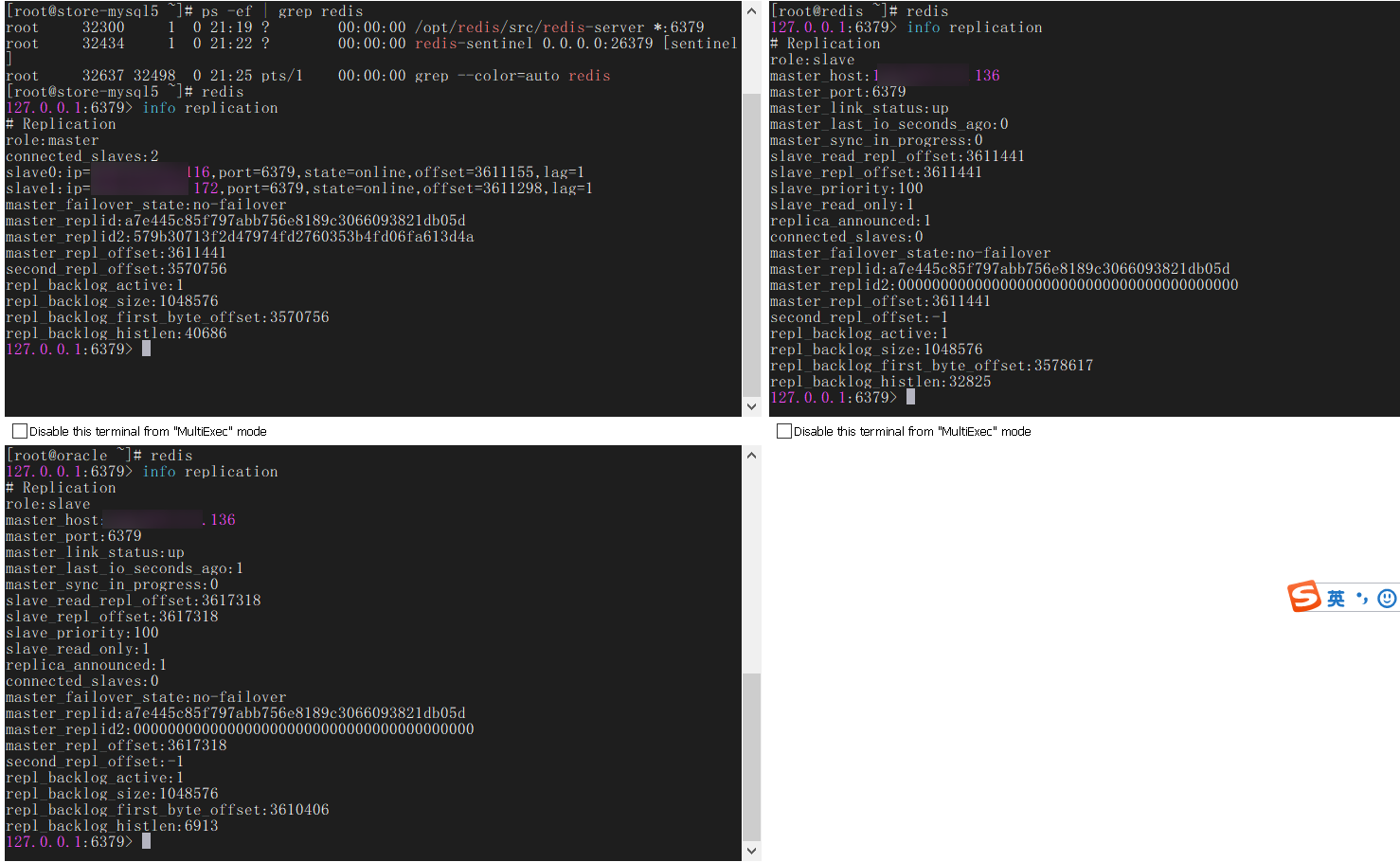Click "master_repl_offset:3611441" in store-mysql5 terminal
1400x862 pixels.
coord(117,253)
